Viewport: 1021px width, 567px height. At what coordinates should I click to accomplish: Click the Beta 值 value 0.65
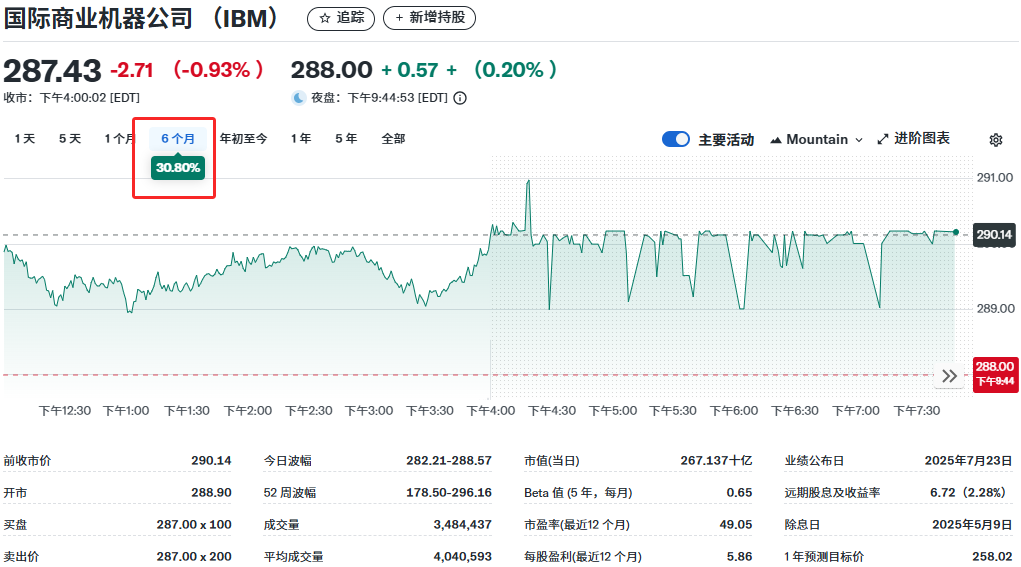click(x=739, y=493)
